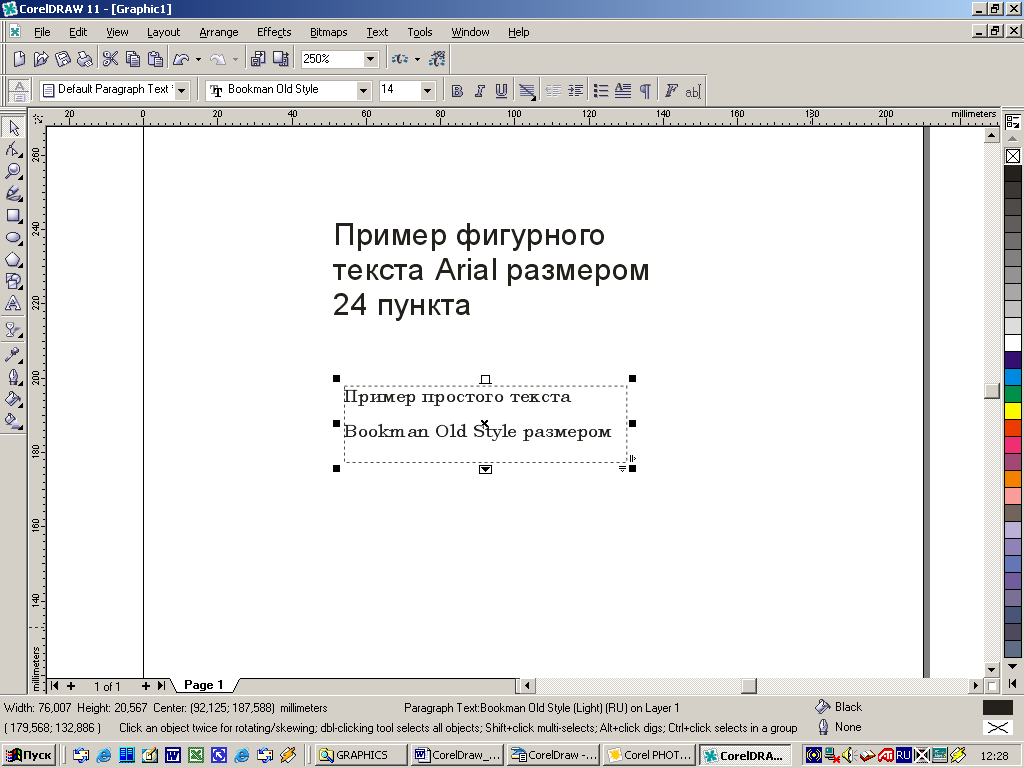
Task: Select the Outline tool
Action: click(13, 377)
